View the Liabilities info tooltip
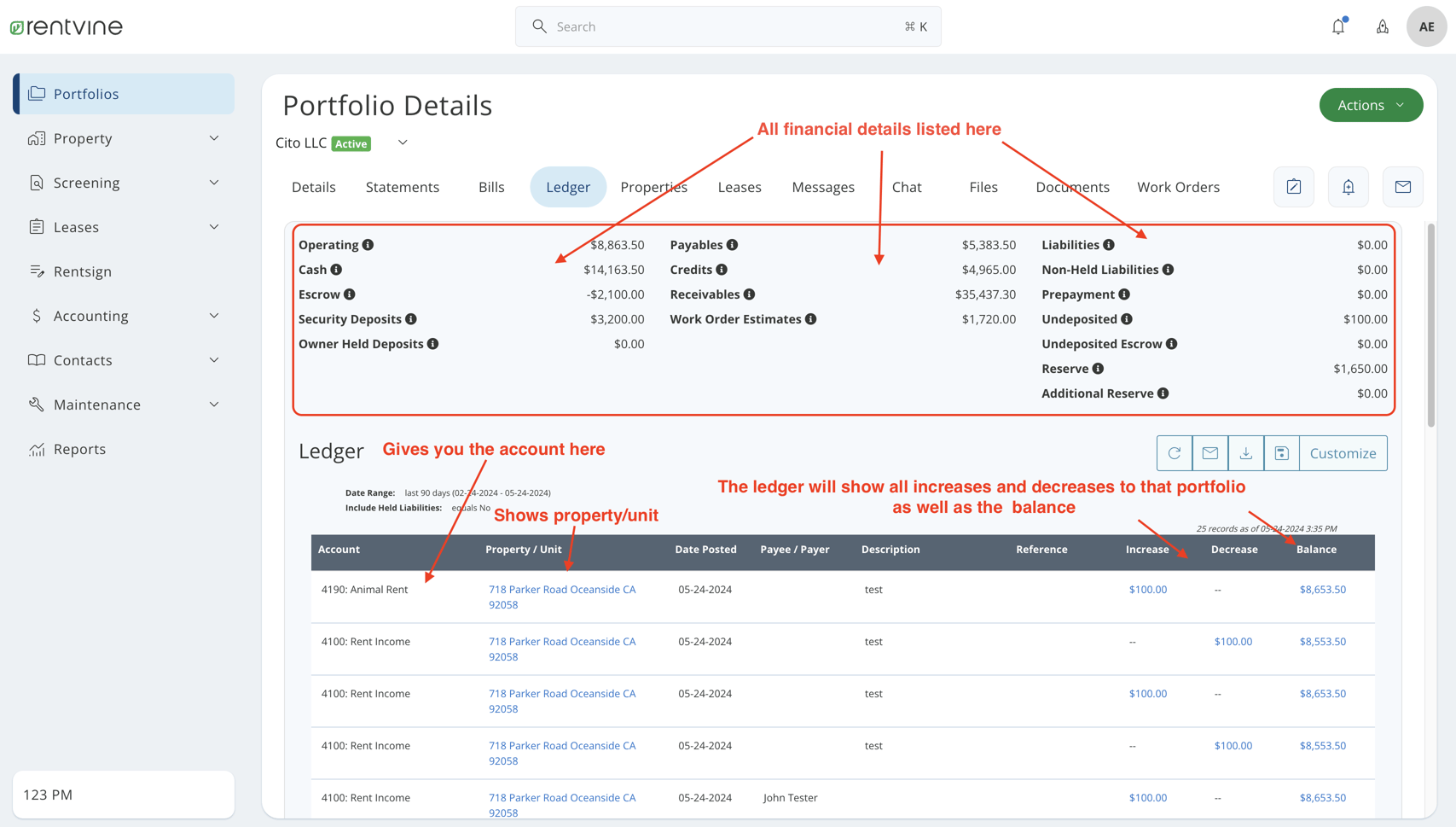Image resolution: width=1456 pixels, height=827 pixels. [1109, 245]
